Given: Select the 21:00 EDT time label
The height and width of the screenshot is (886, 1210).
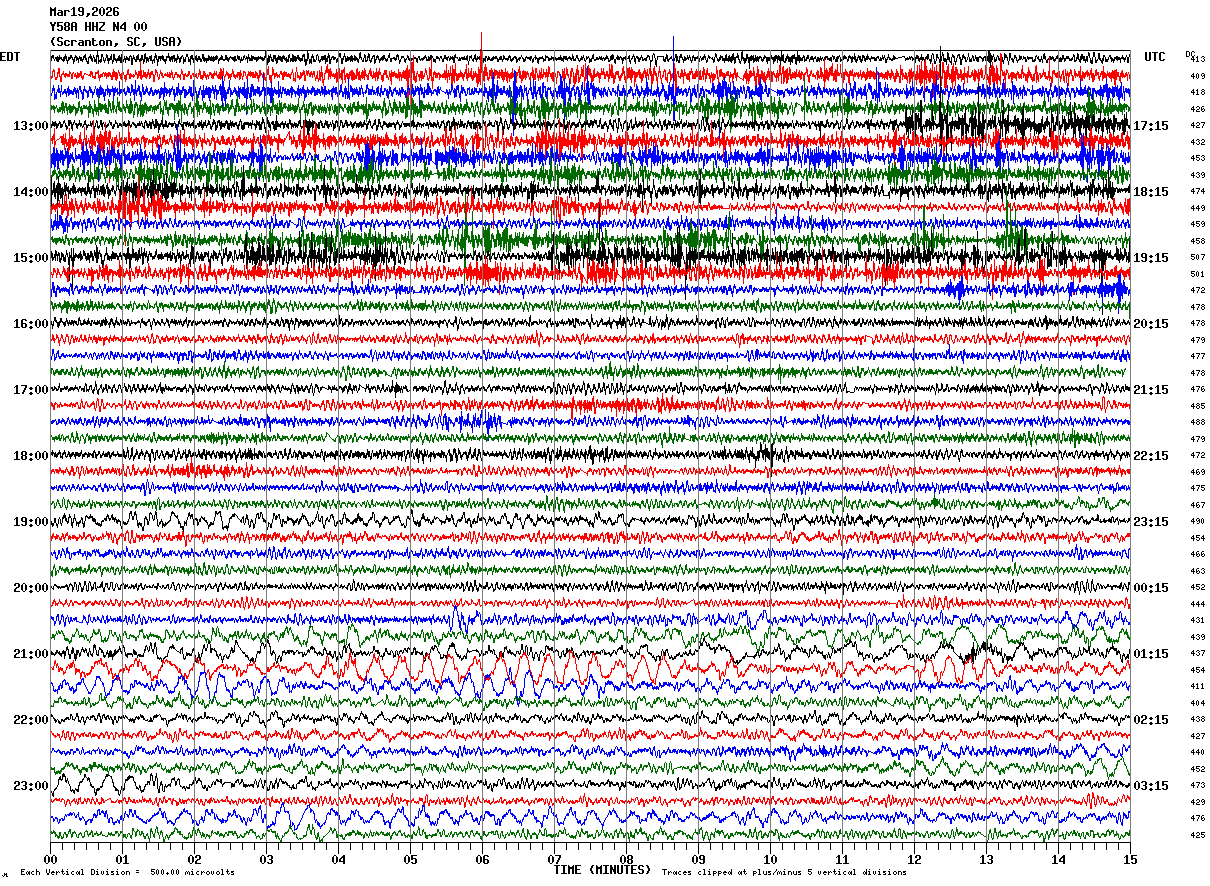Looking at the screenshot, I should click(x=31, y=654).
